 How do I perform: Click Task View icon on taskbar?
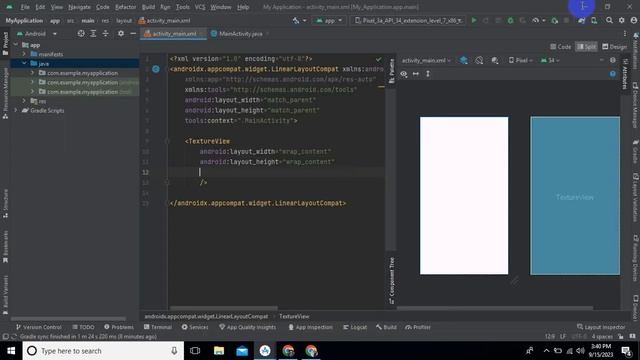(195, 351)
